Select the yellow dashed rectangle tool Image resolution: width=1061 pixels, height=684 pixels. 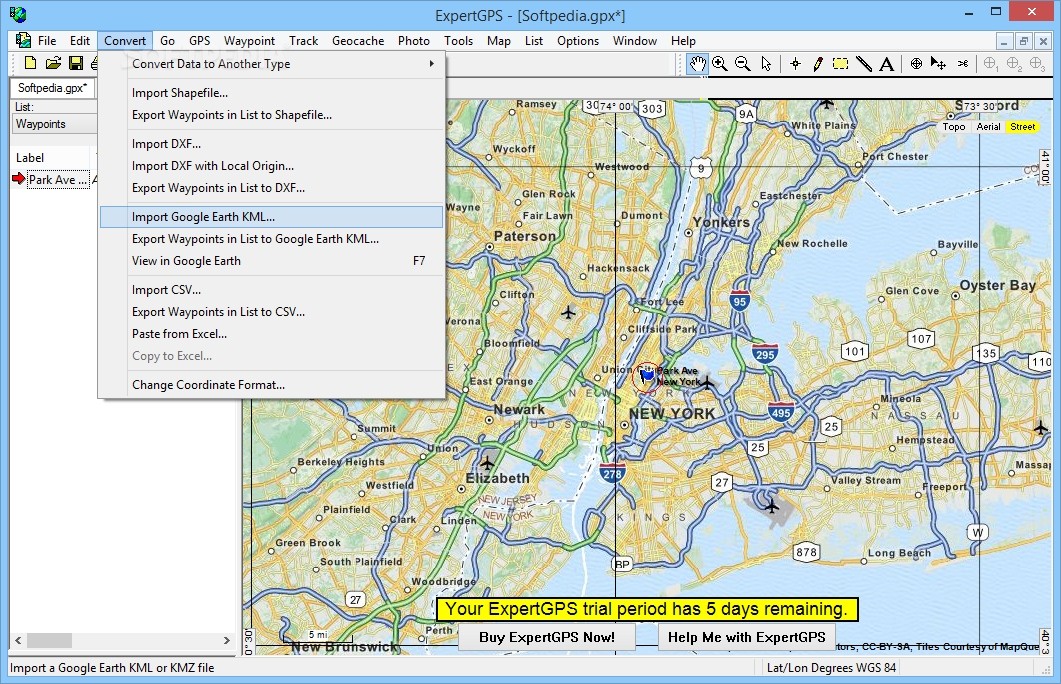(840, 64)
